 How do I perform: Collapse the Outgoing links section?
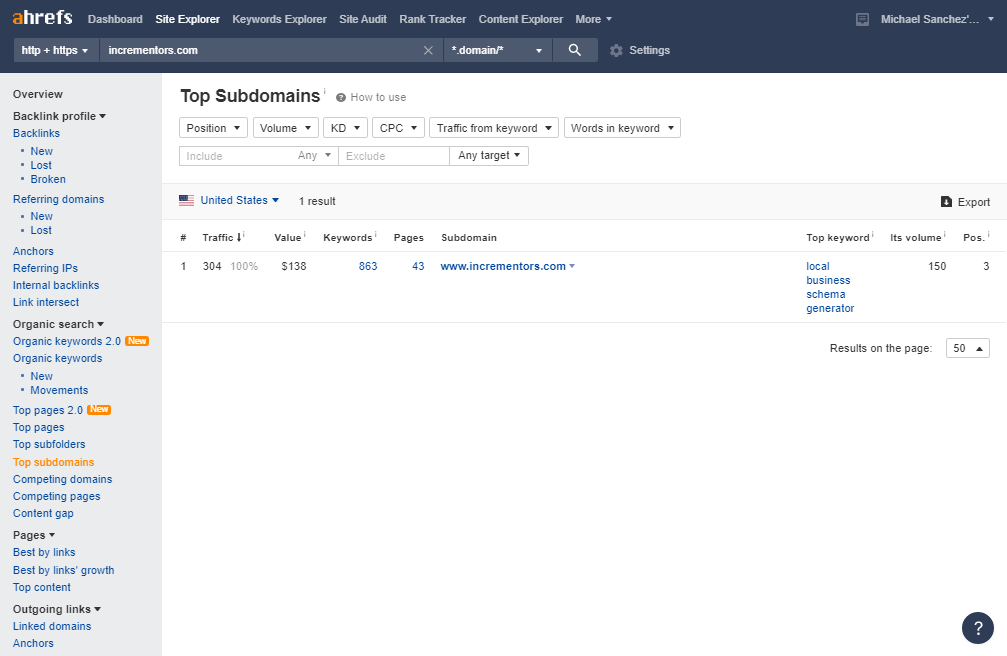click(57, 609)
